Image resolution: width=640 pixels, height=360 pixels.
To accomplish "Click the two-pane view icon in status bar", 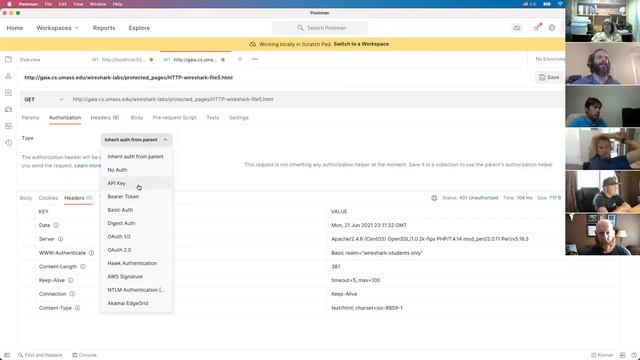I will [x=622, y=355].
